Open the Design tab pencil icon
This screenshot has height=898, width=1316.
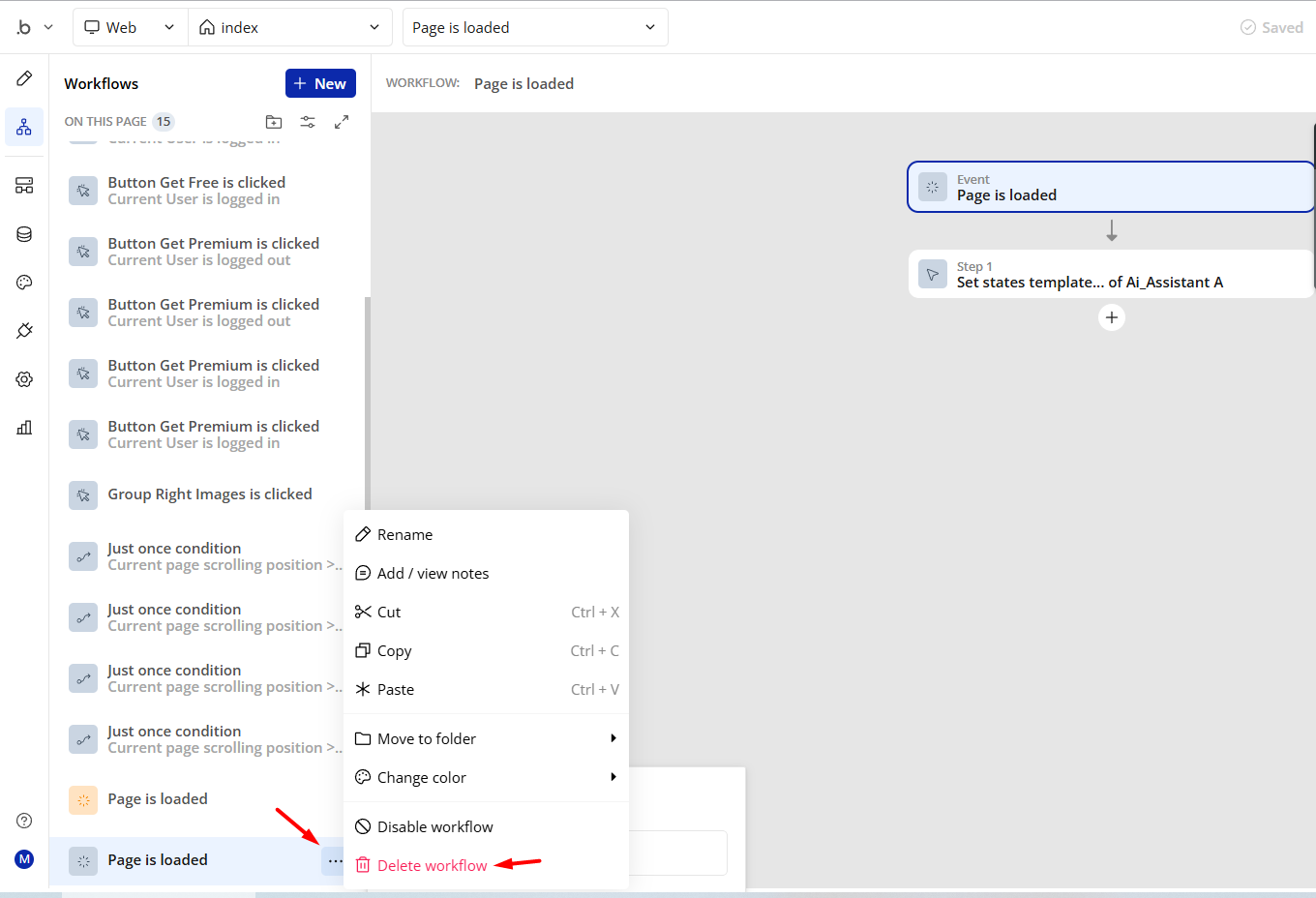coord(24,78)
